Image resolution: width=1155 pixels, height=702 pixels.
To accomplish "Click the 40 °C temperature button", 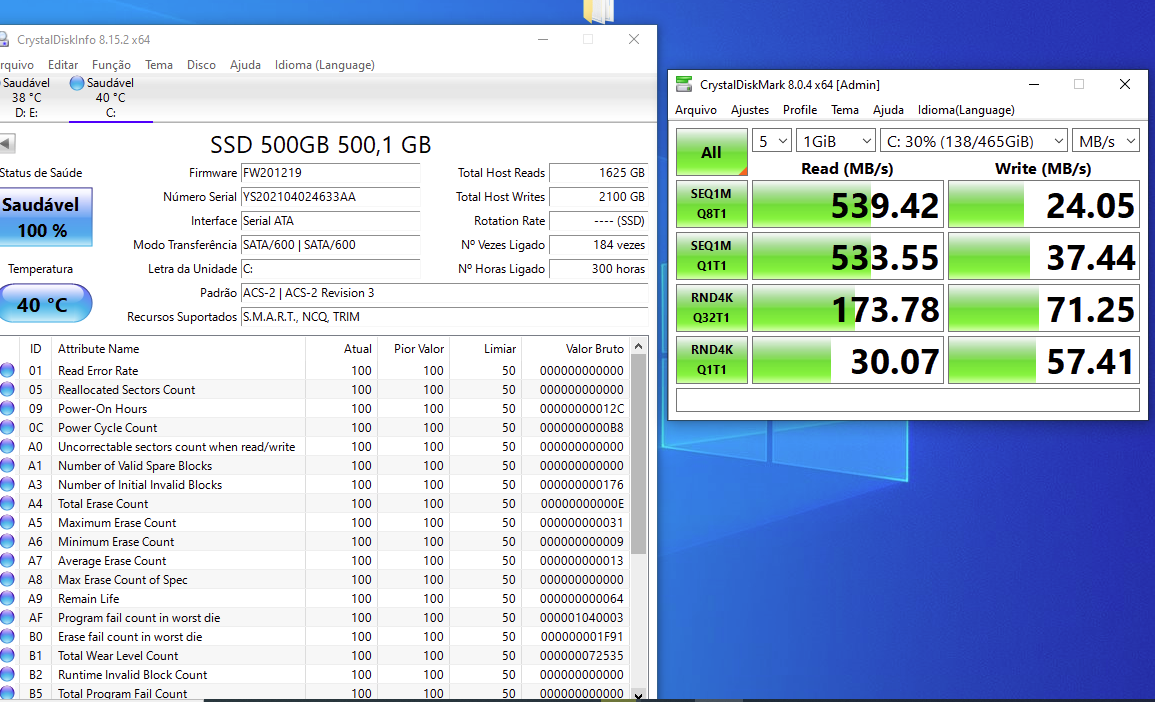I will click(44, 303).
